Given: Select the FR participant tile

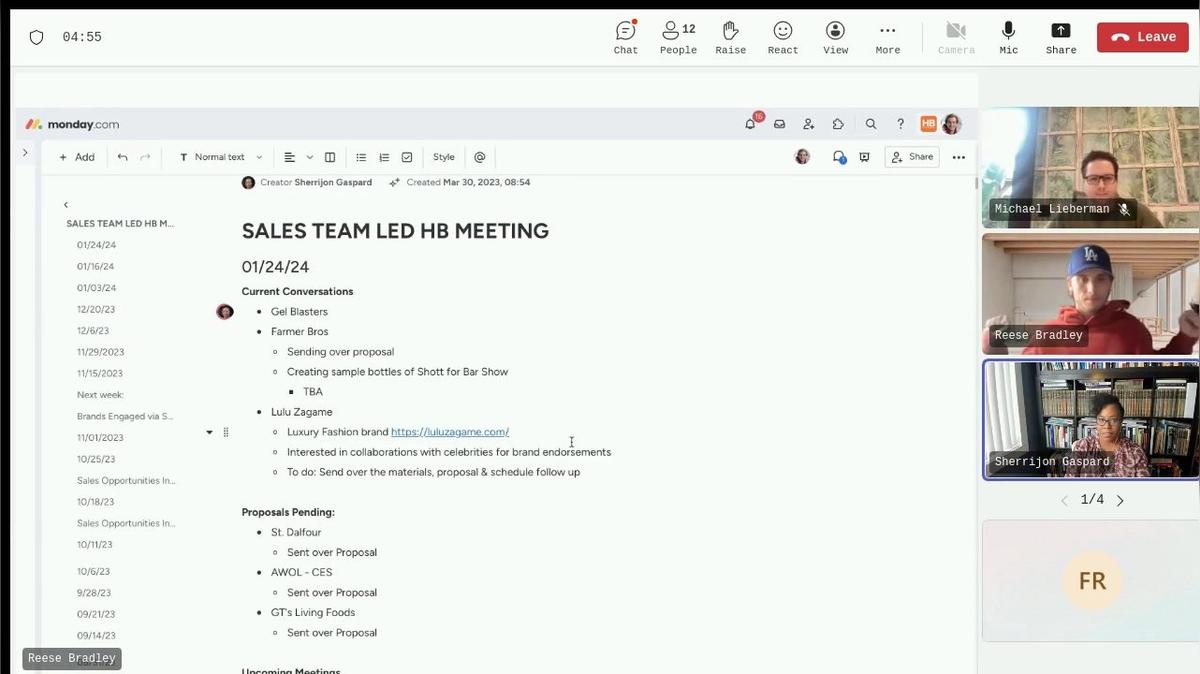Looking at the screenshot, I should (1091, 580).
